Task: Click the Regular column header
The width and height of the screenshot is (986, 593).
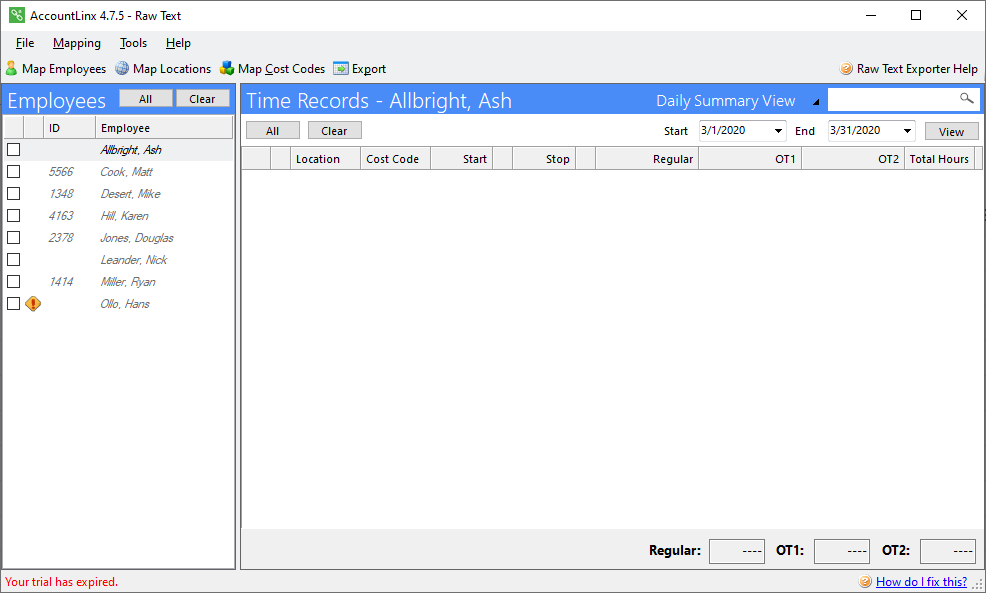Action: pos(647,159)
